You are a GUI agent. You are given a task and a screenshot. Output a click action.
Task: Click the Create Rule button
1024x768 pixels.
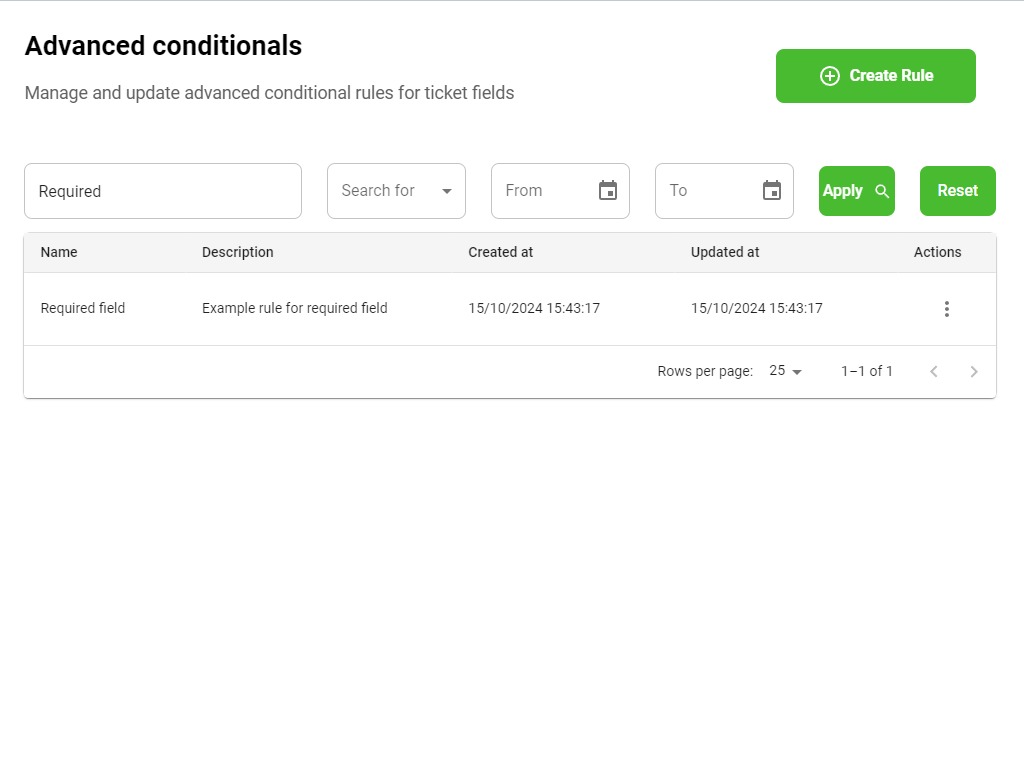tap(875, 75)
